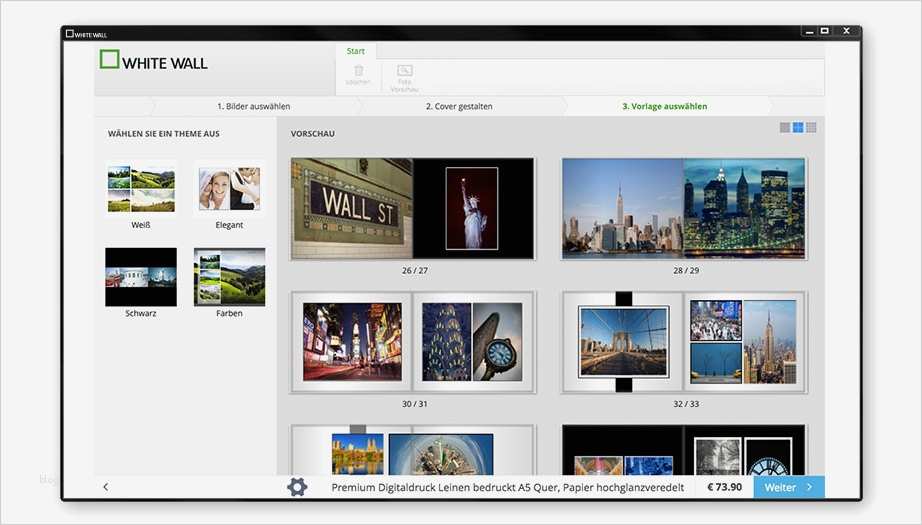Go to step 2. Cover gestalten
The width and height of the screenshot is (922, 525).
coord(459,106)
